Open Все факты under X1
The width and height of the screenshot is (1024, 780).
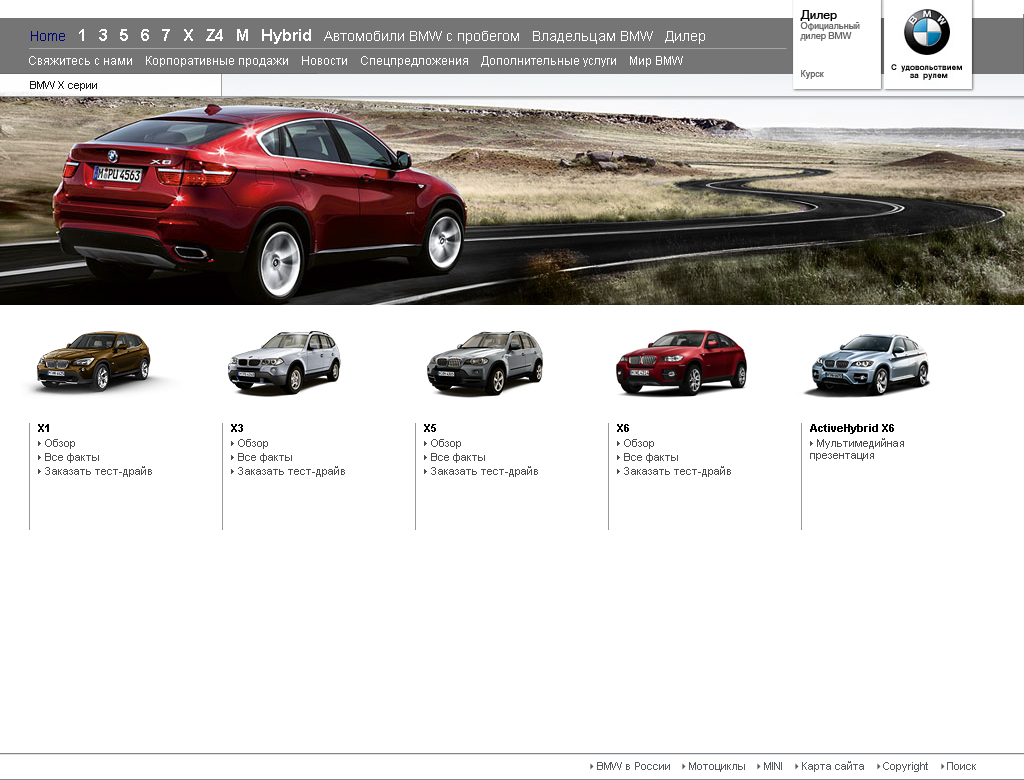(x=72, y=457)
